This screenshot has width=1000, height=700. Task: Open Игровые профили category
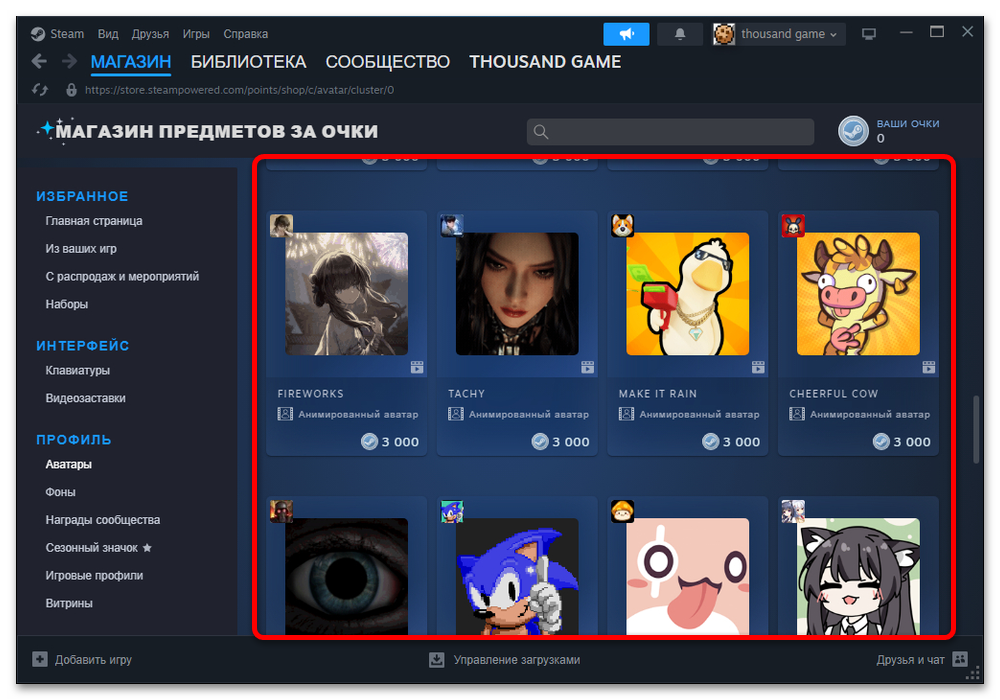click(x=94, y=575)
